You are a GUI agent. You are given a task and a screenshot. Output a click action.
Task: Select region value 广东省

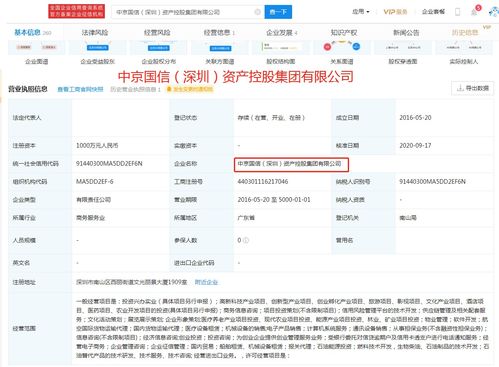pos(246,217)
